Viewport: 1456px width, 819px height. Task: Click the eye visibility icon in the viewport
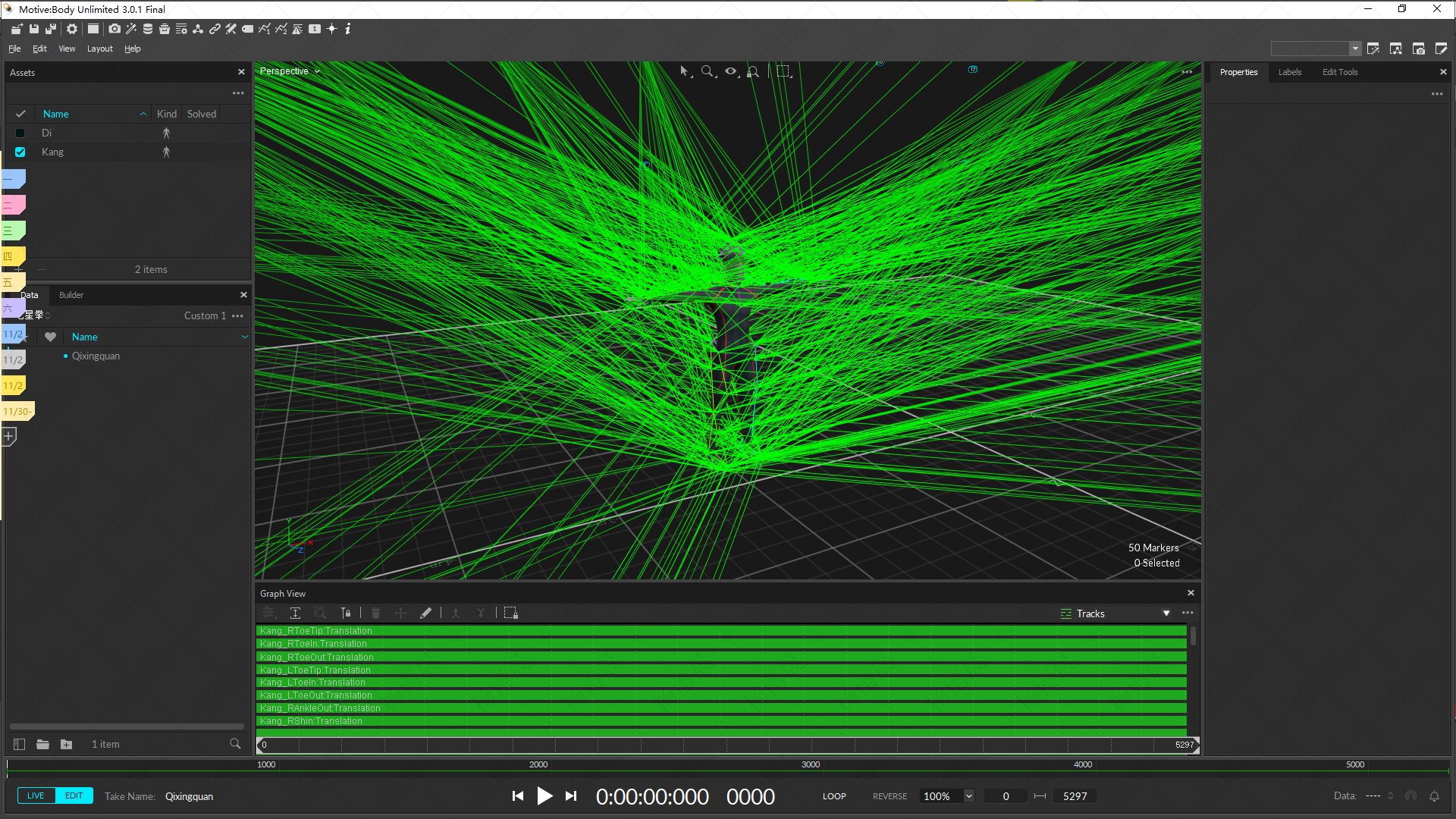pyautogui.click(x=730, y=71)
